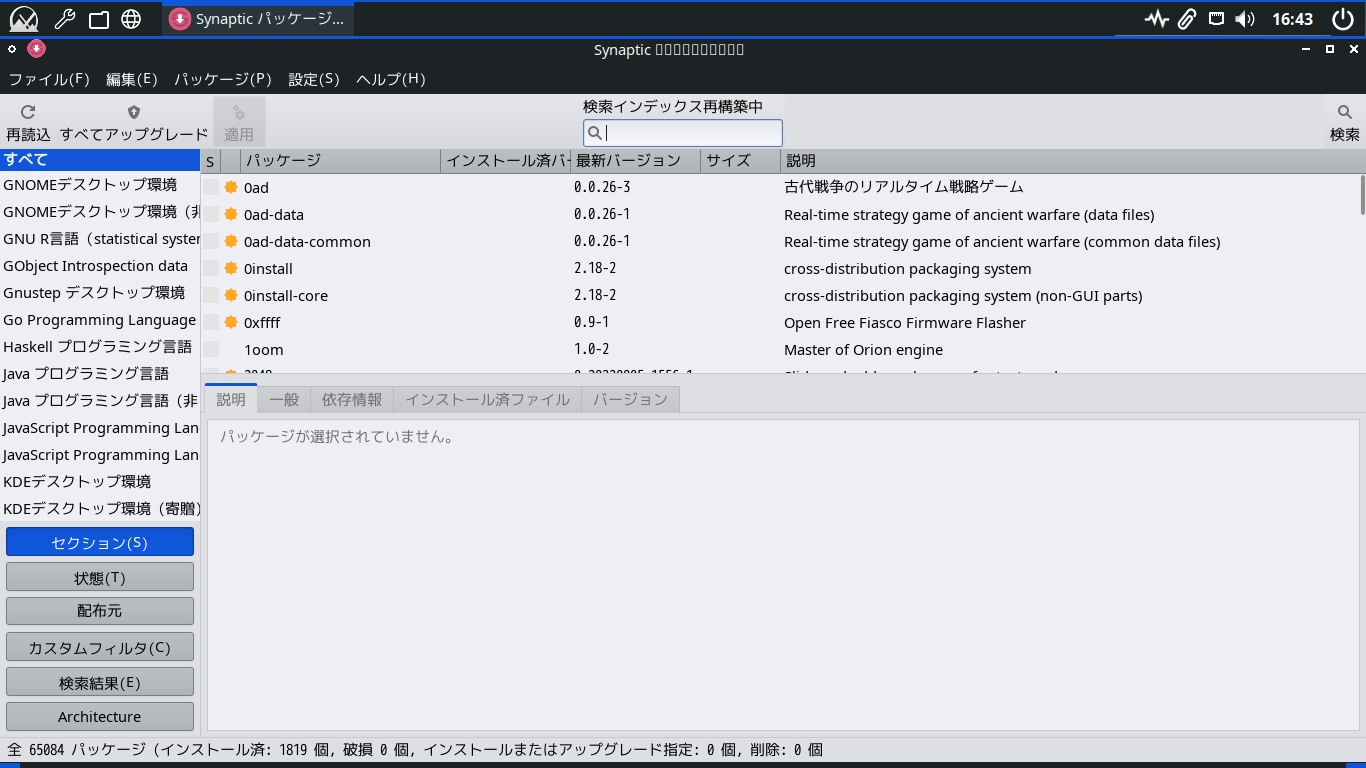Click the 状態(T) filter button

click(100, 578)
